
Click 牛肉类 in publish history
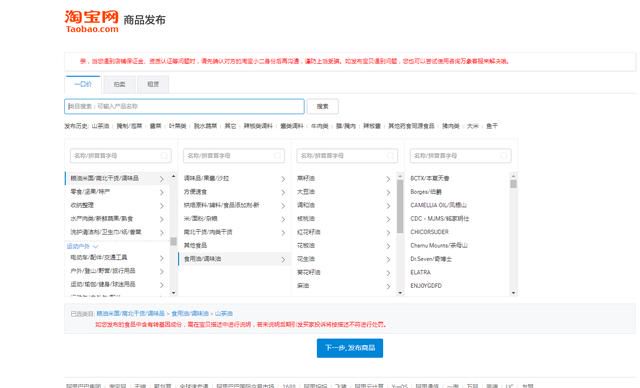tap(320, 126)
